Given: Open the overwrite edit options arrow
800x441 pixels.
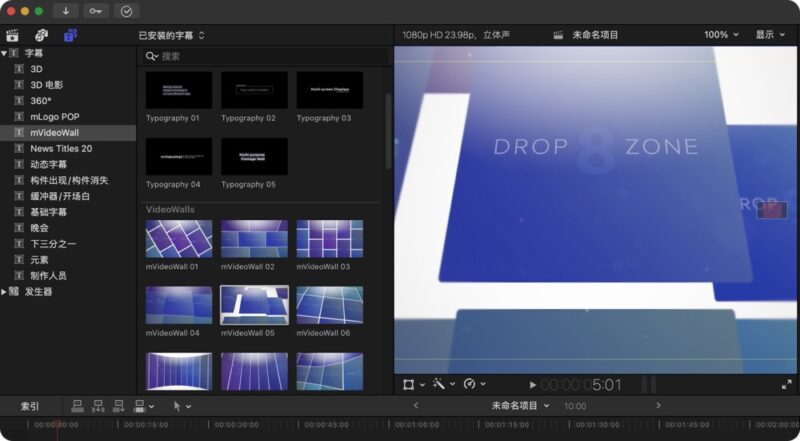Looking at the screenshot, I should pos(152,407).
